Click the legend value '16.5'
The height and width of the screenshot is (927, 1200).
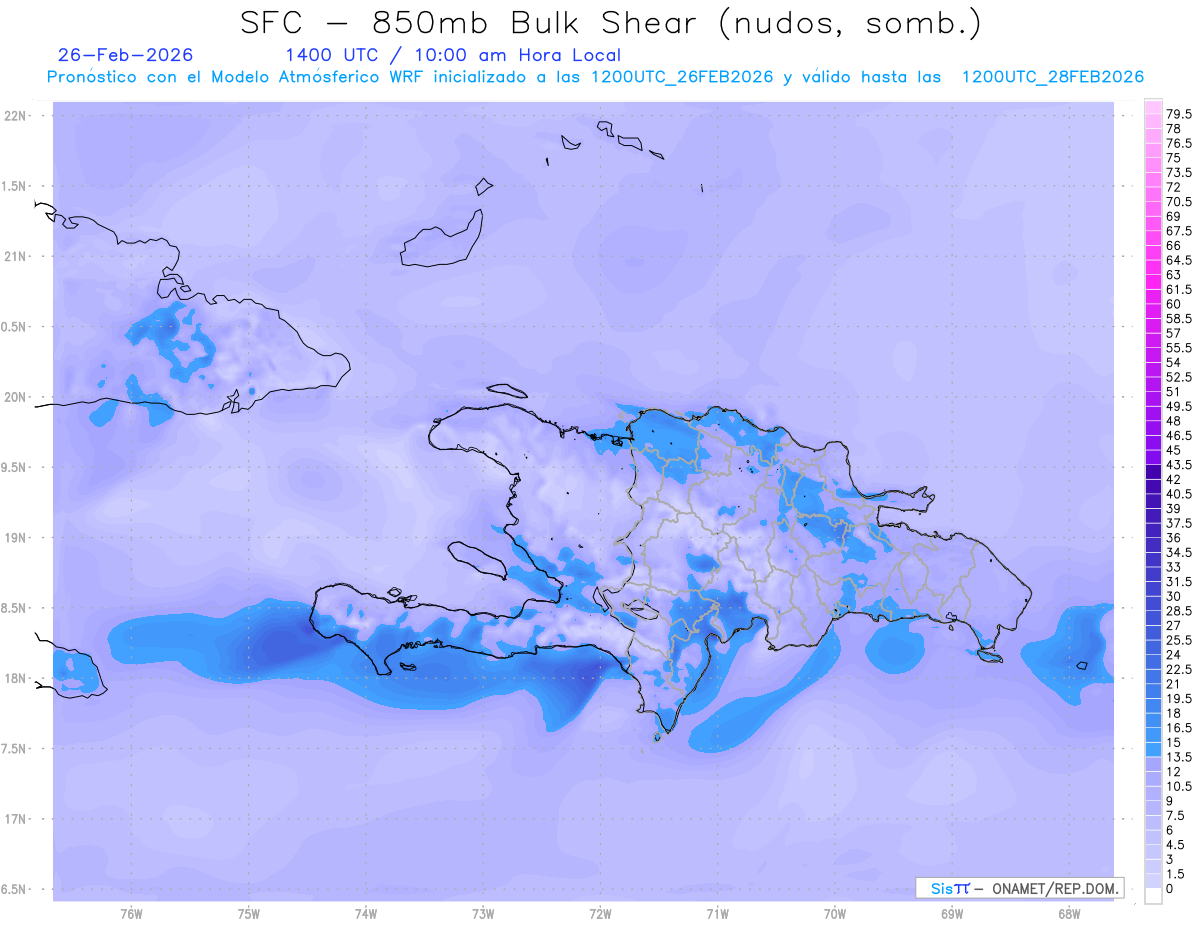[1181, 728]
